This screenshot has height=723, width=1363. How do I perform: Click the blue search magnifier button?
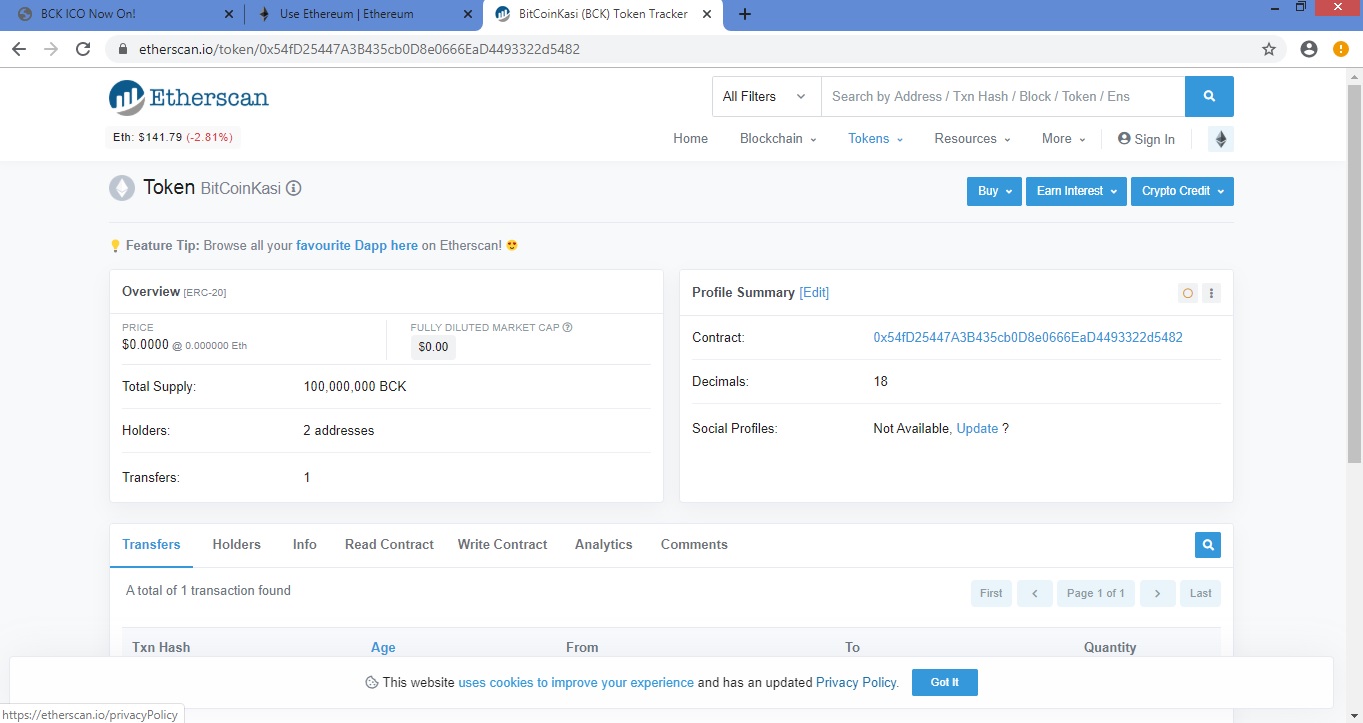[1209, 96]
